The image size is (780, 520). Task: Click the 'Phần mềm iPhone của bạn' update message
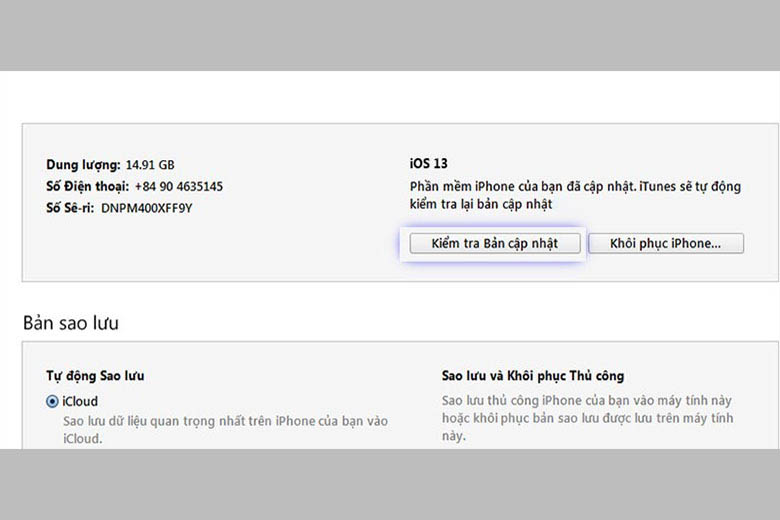575,195
